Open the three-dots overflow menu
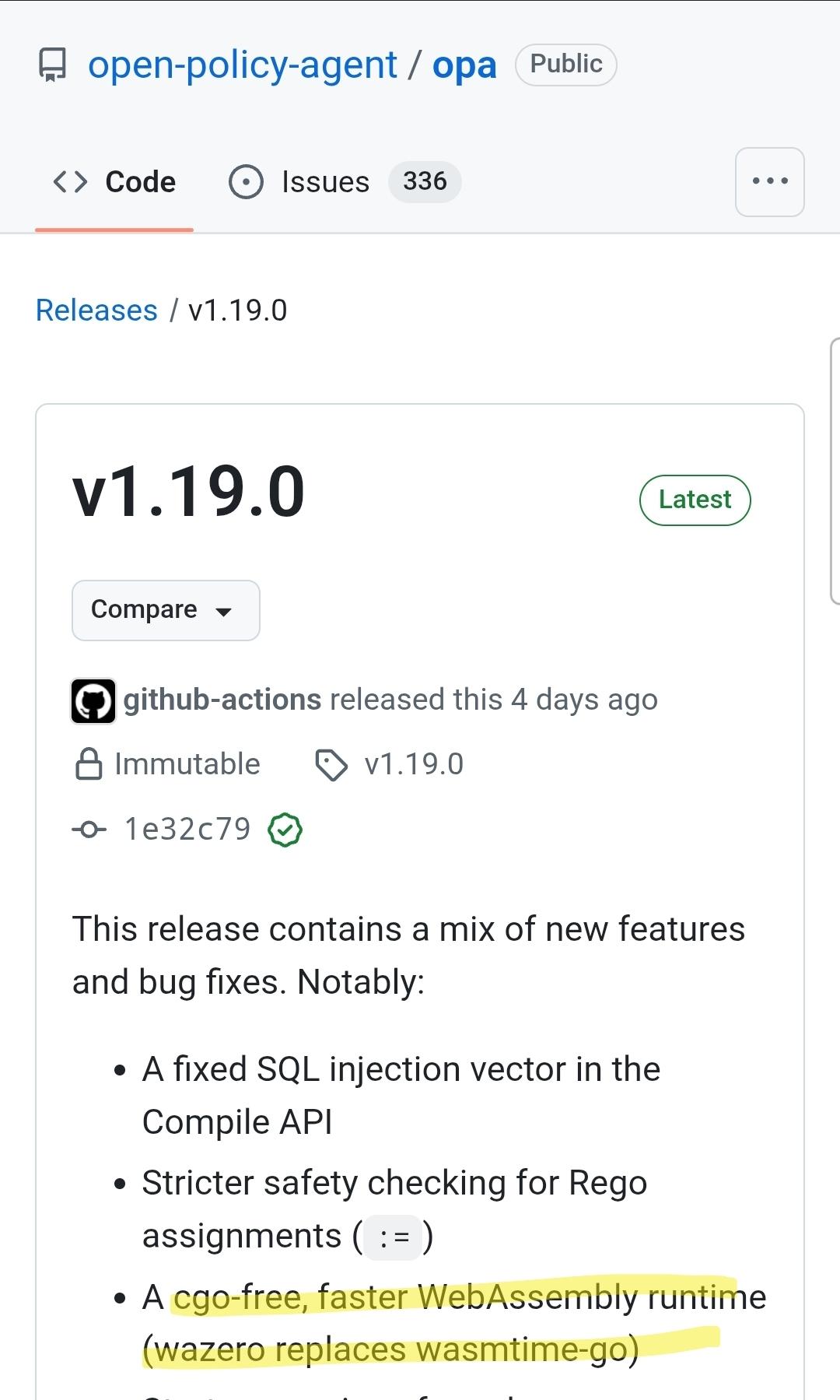 [769, 181]
